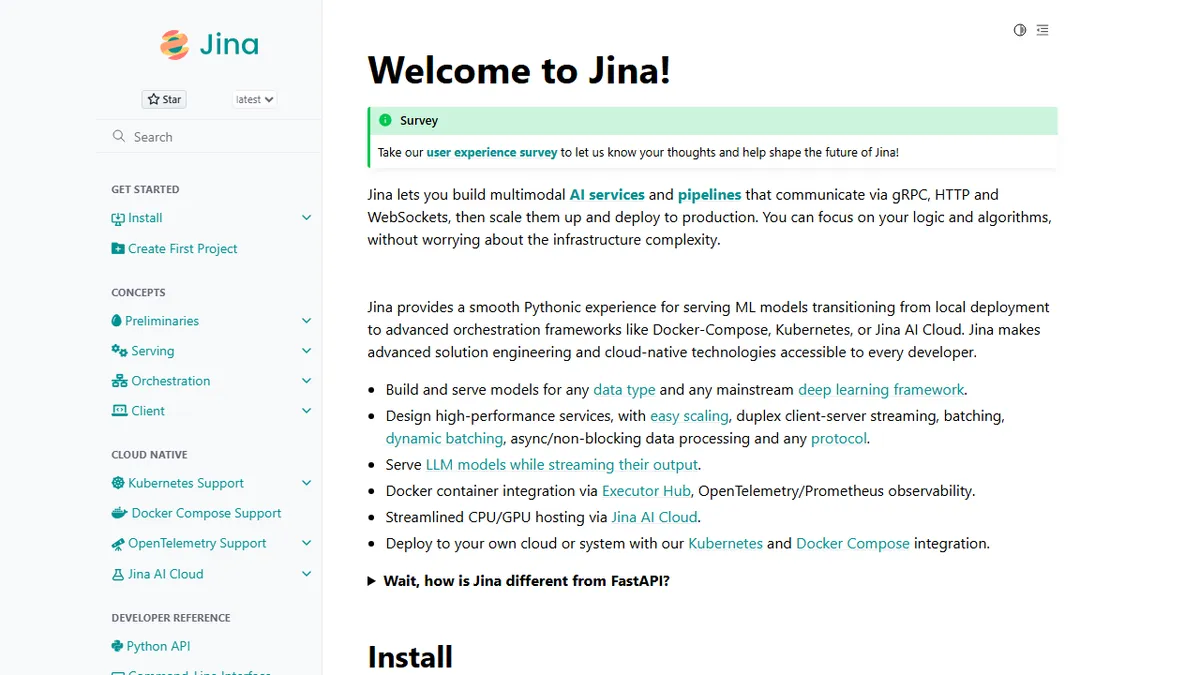The width and height of the screenshot is (1200, 675).
Task: Click the CONCEPTS sidebar caption
Action: pyautogui.click(x=138, y=292)
